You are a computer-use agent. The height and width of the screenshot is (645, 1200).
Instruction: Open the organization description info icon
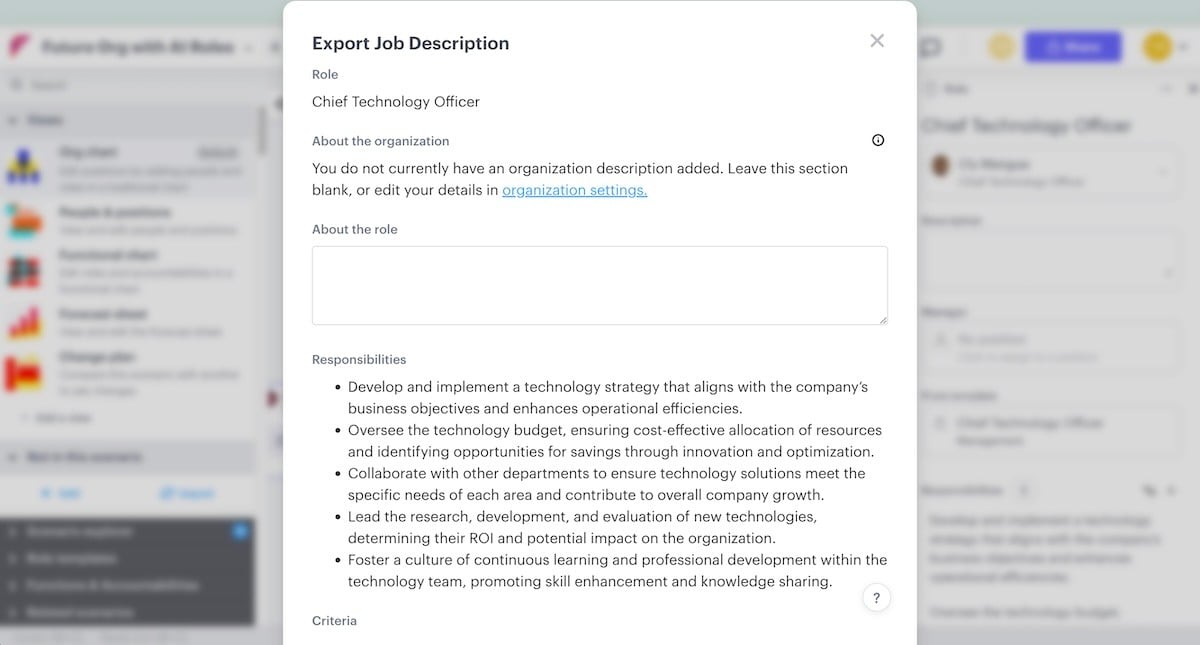coord(877,140)
